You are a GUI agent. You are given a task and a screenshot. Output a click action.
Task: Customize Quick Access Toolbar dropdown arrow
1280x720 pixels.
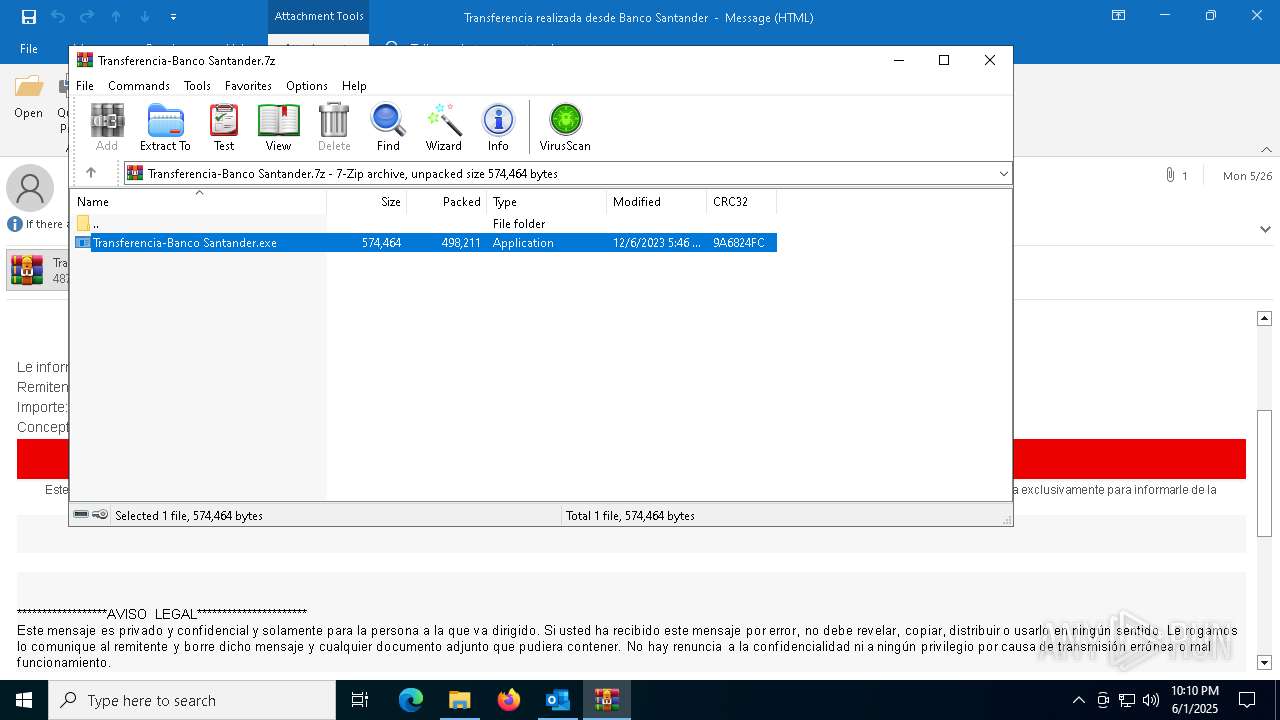[174, 17]
